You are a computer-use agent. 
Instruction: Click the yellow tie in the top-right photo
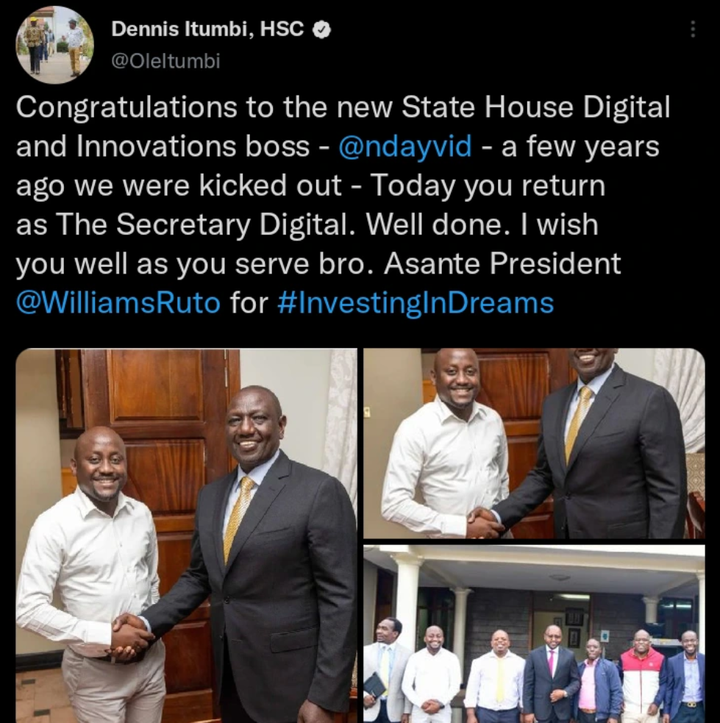click(578, 424)
